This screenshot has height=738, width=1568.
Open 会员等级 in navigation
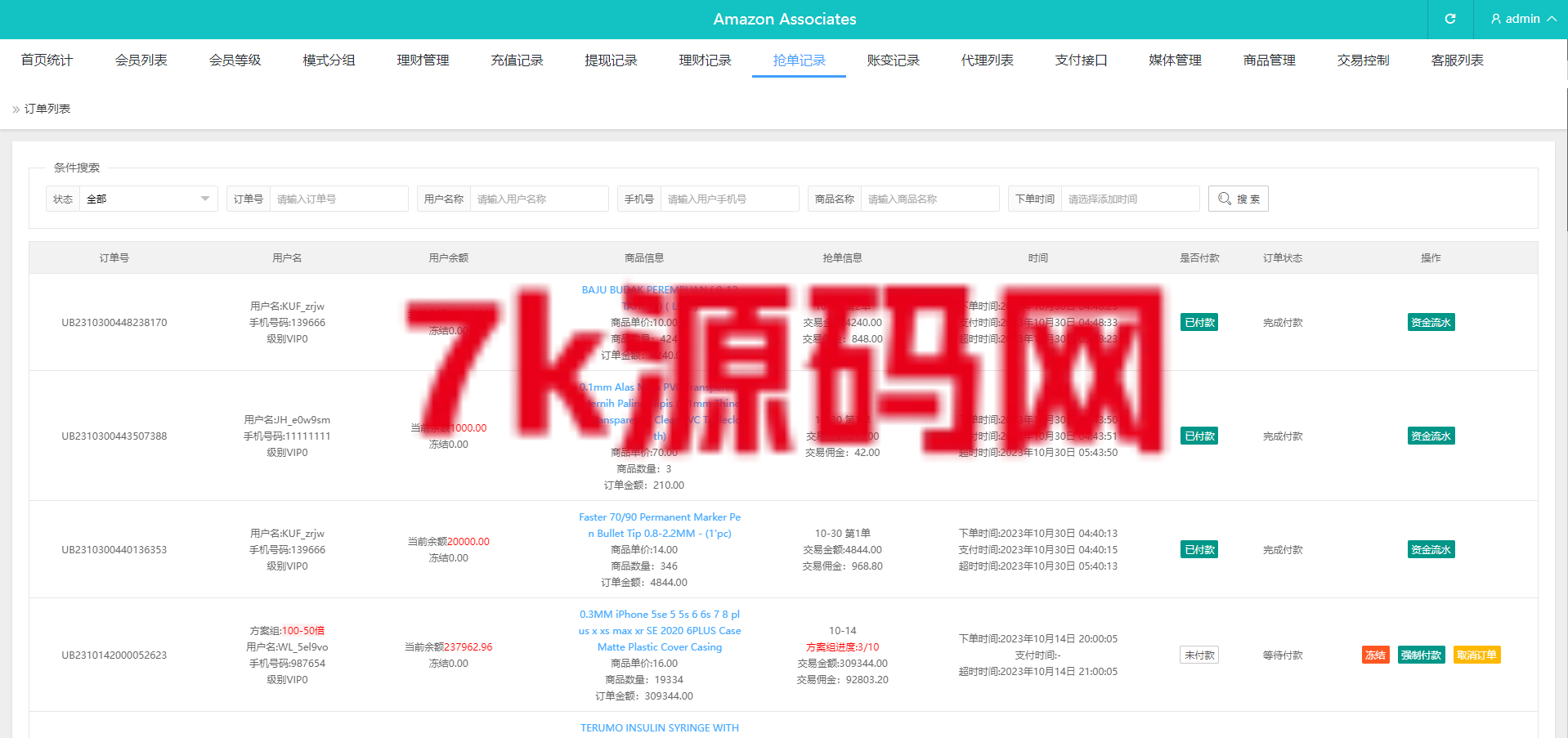[x=235, y=60]
